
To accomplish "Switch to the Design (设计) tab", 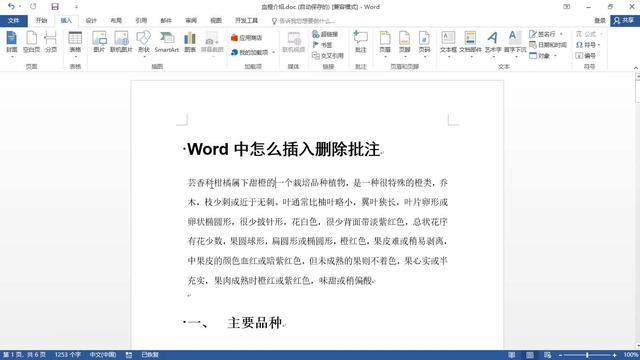I will click(91, 20).
